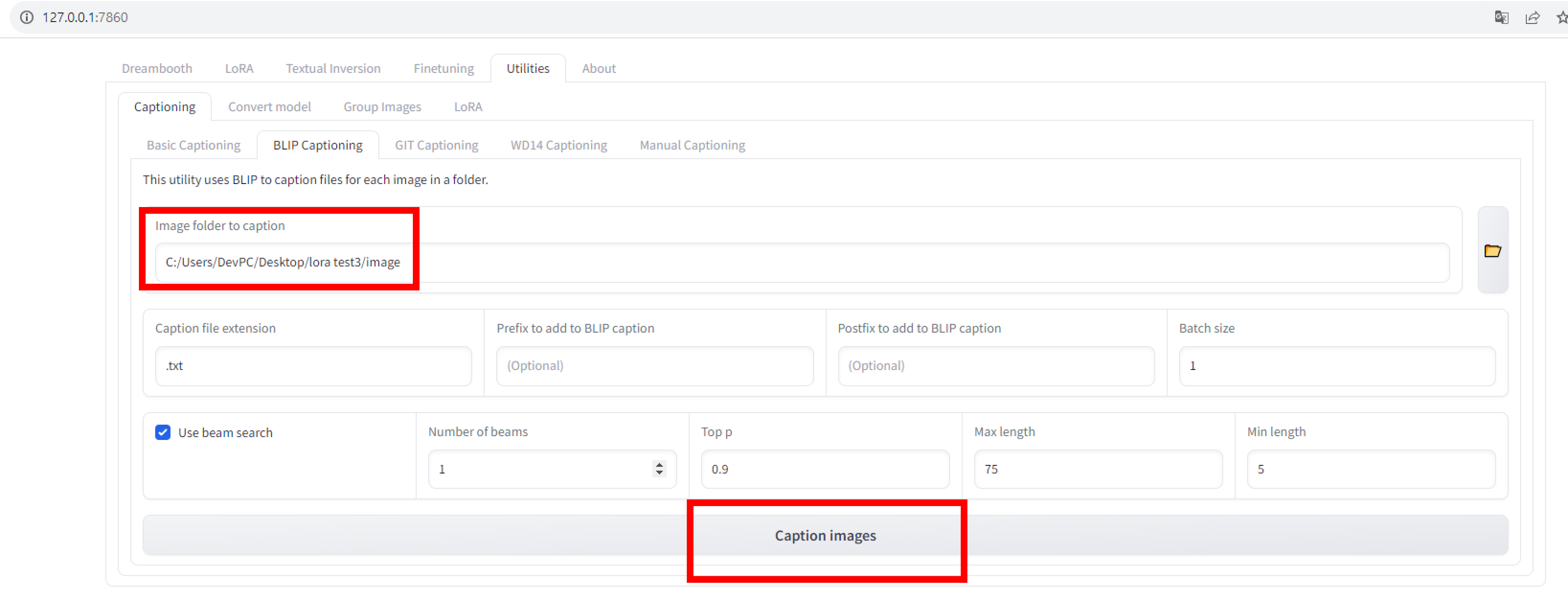Open the Manual Captioning tab
Viewport: 1568px width, 601px height.
[692, 145]
